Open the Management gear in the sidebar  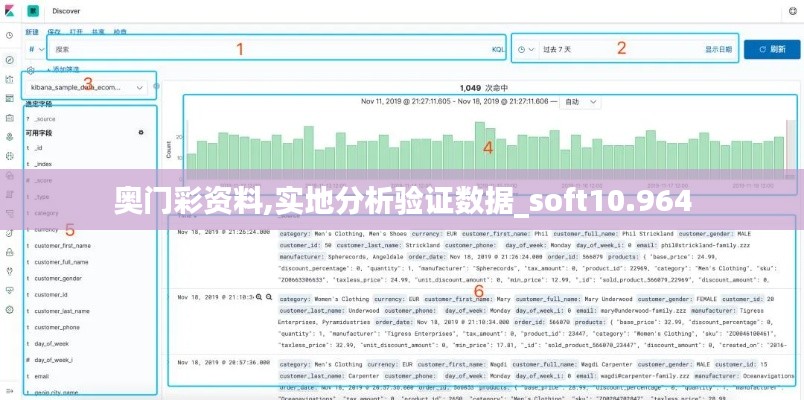(x=9, y=309)
